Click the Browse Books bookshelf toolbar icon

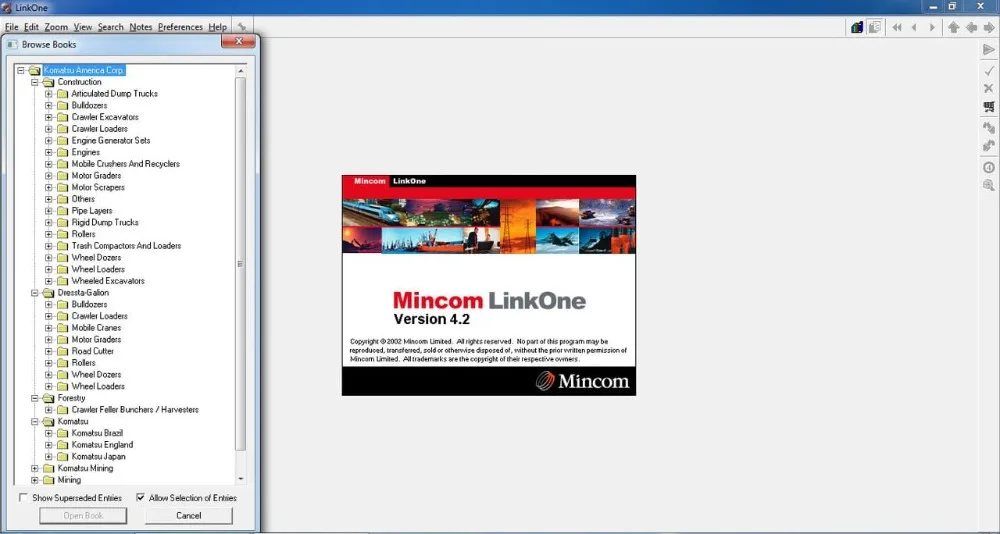tap(857, 27)
